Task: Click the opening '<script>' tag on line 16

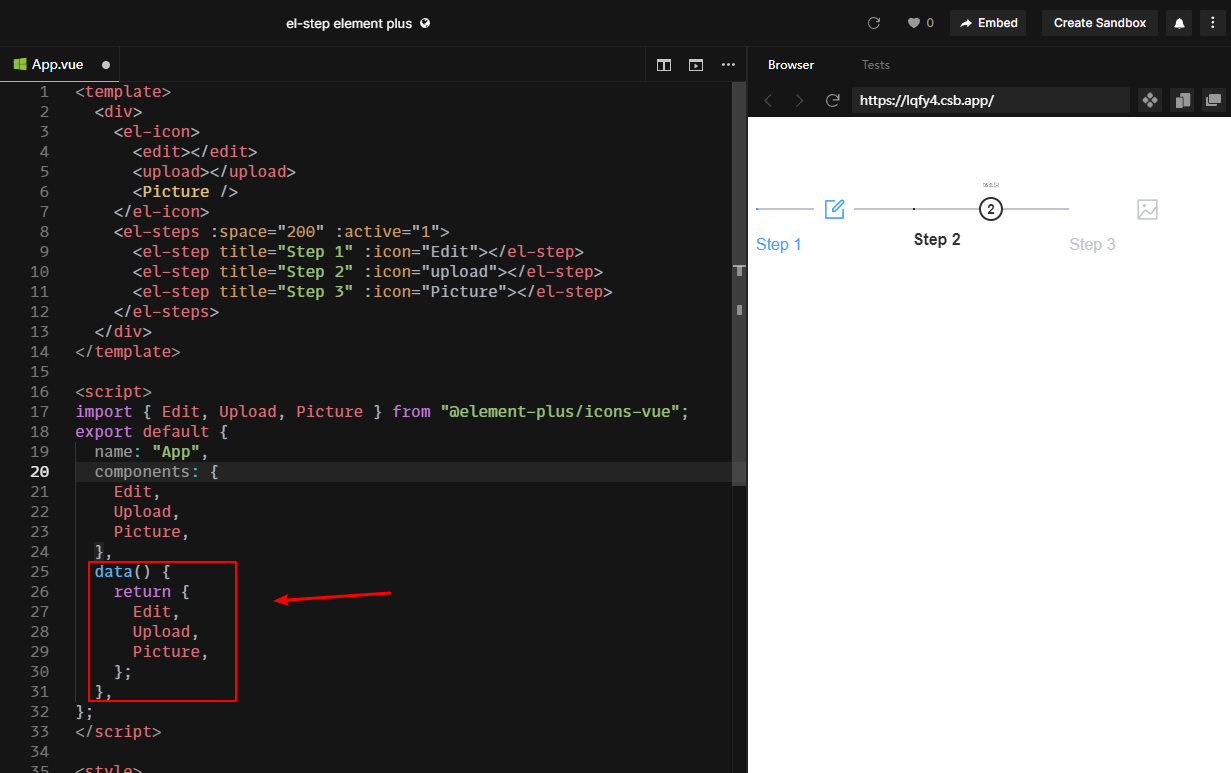Action: (x=113, y=391)
